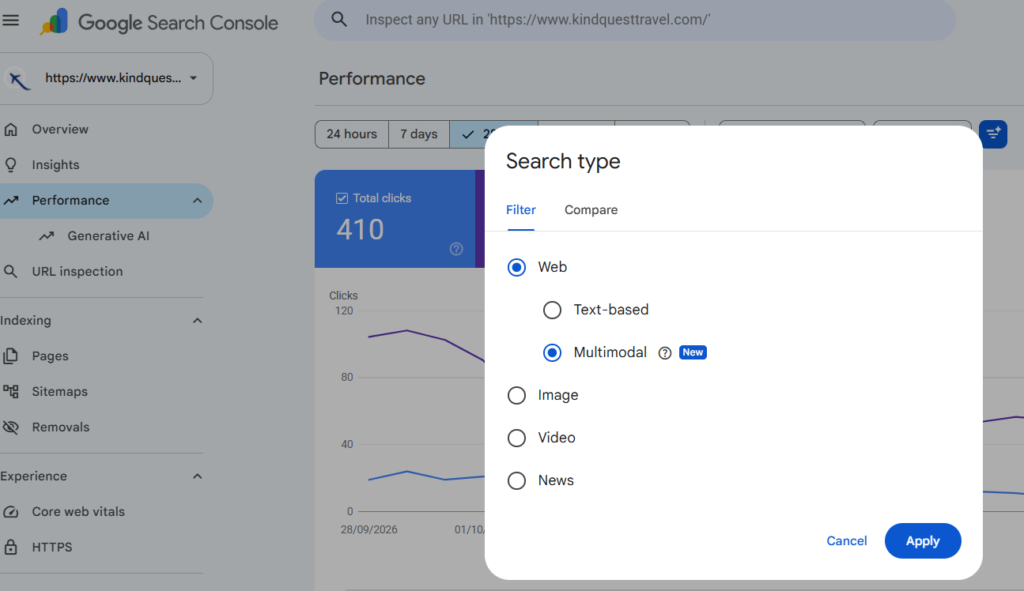Select the Web search type radio
Viewport: 1024px width, 591px height.
(517, 267)
